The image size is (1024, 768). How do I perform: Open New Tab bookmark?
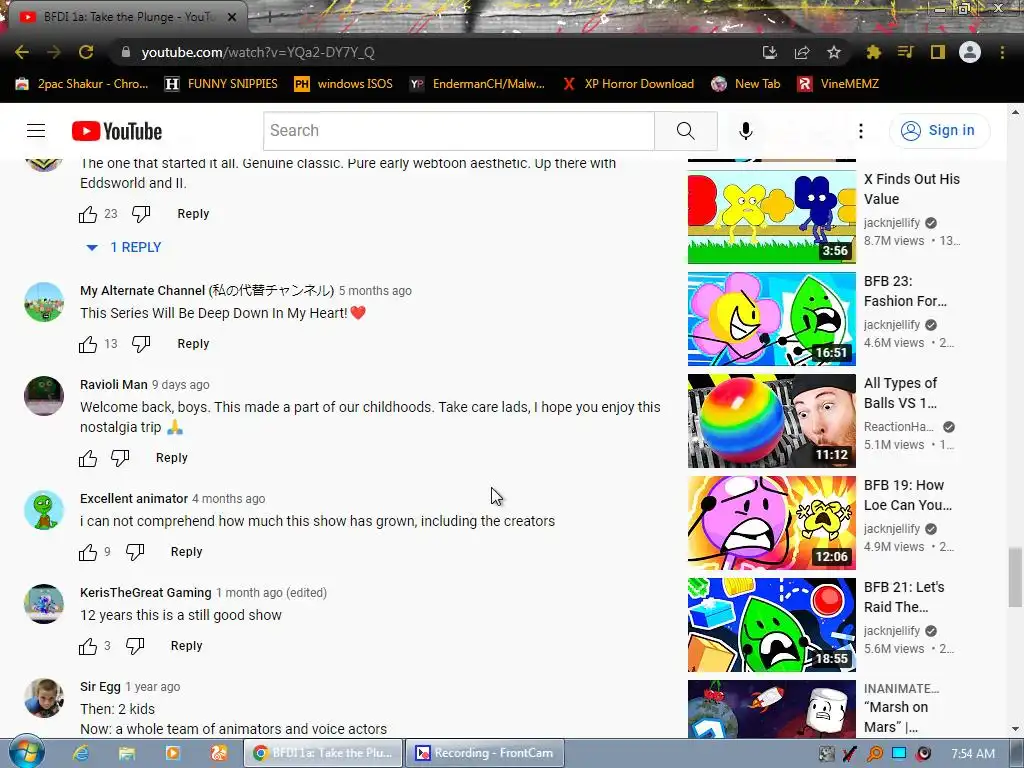pos(746,84)
